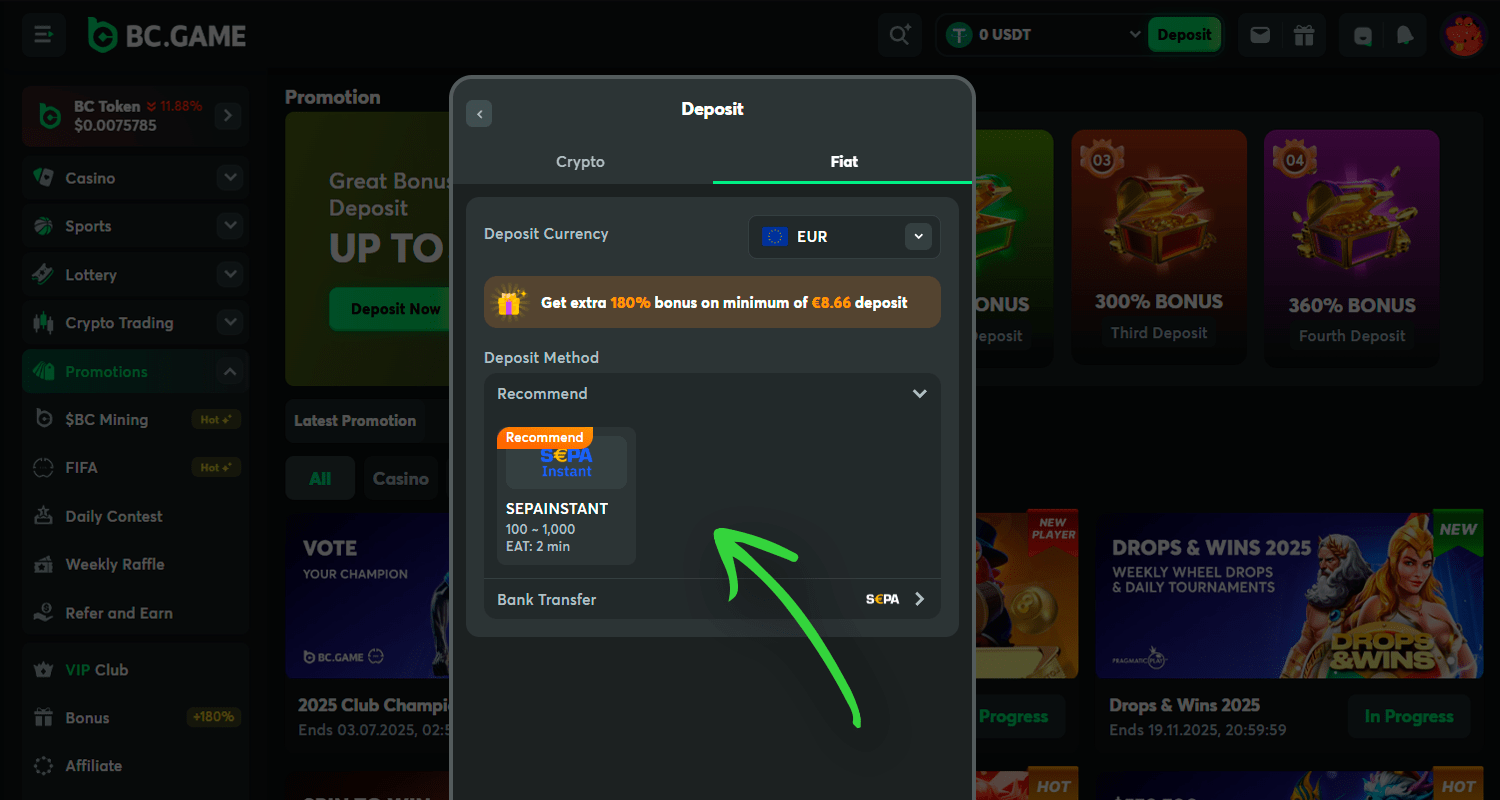Select the Casino promotions filter tab
This screenshot has height=800, width=1500.
click(x=401, y=478)
